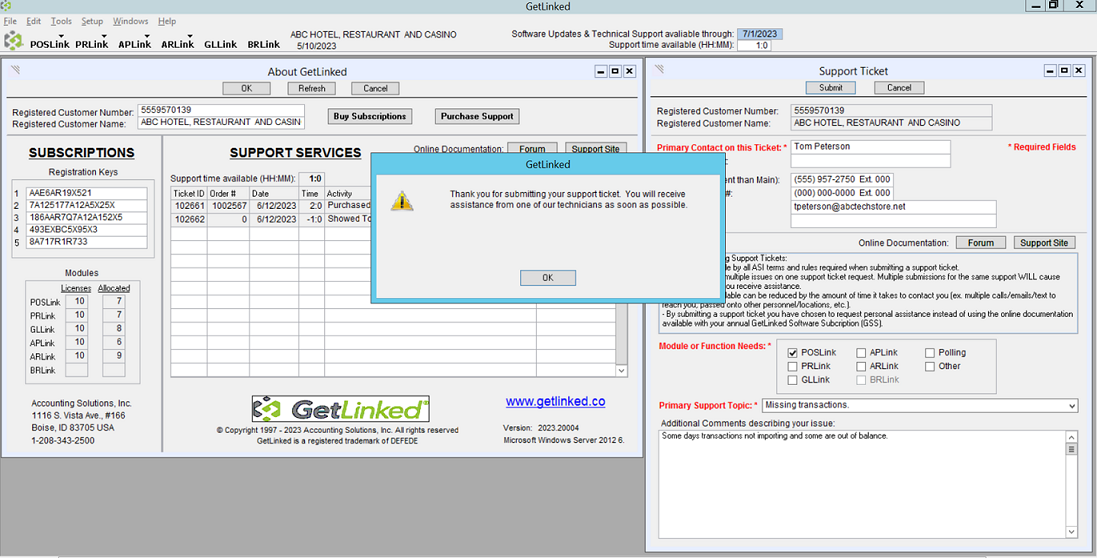The height and width of the screenshot is (558, 1097).
Task: Open the Windows menu
Action: pyautogui.click(x=131, y=21)
